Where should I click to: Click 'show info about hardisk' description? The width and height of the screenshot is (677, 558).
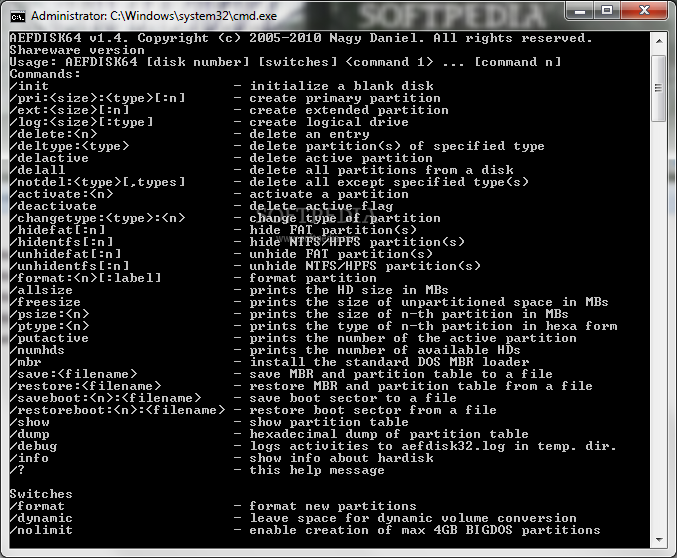(x=342, y=458)
